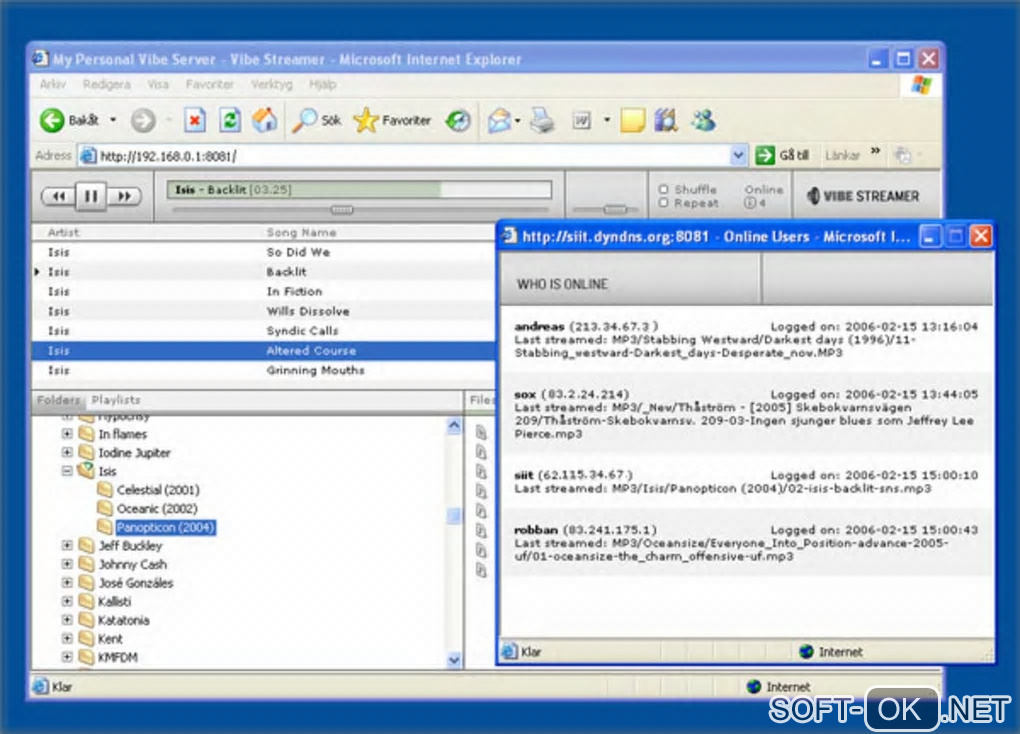This screenshot has width=1020, height=734.
Task: Enable the Shuffle option
Action: tap(664, 189)
